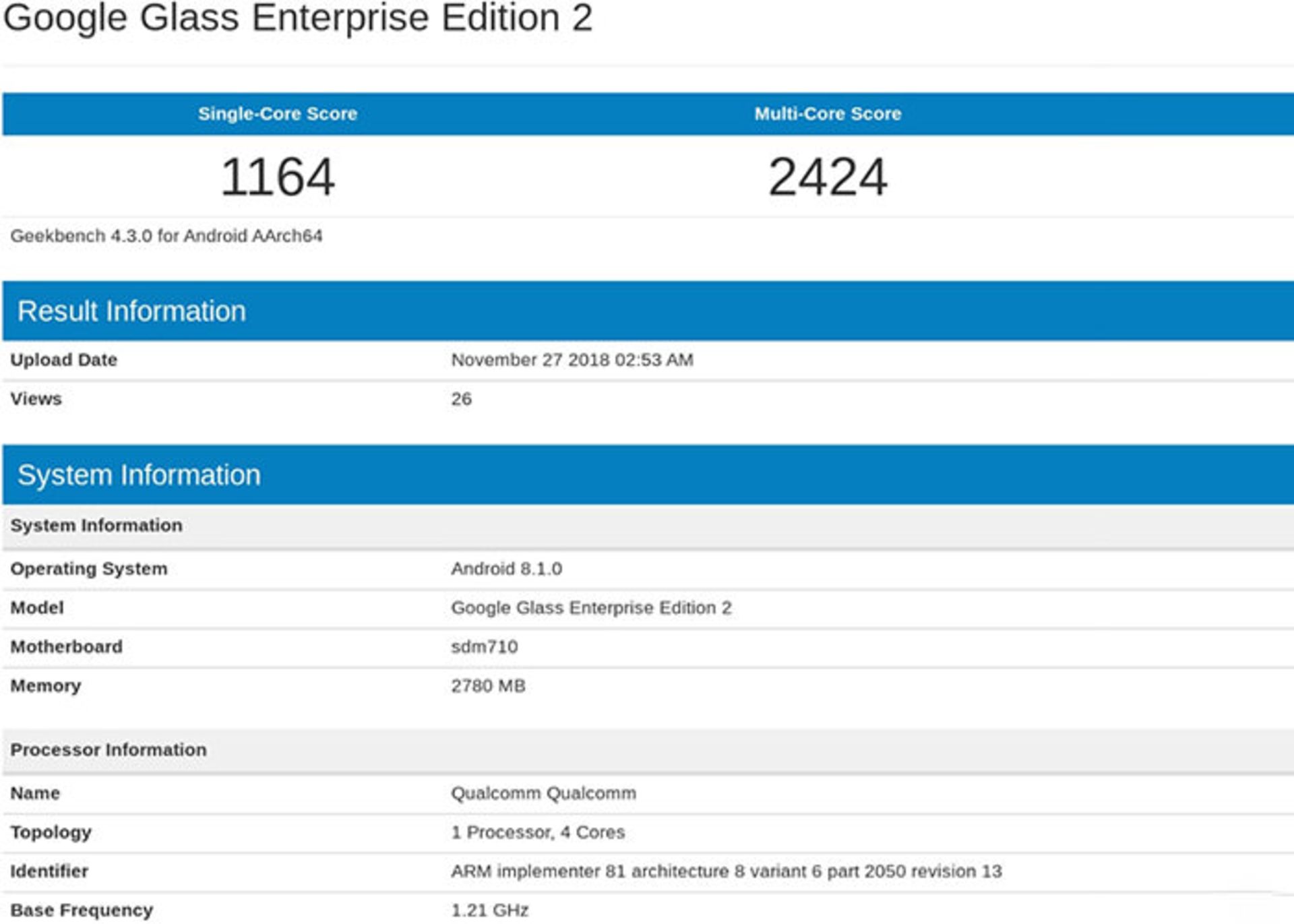
Task: Click the Topology label
Action: tap(51, 832)
